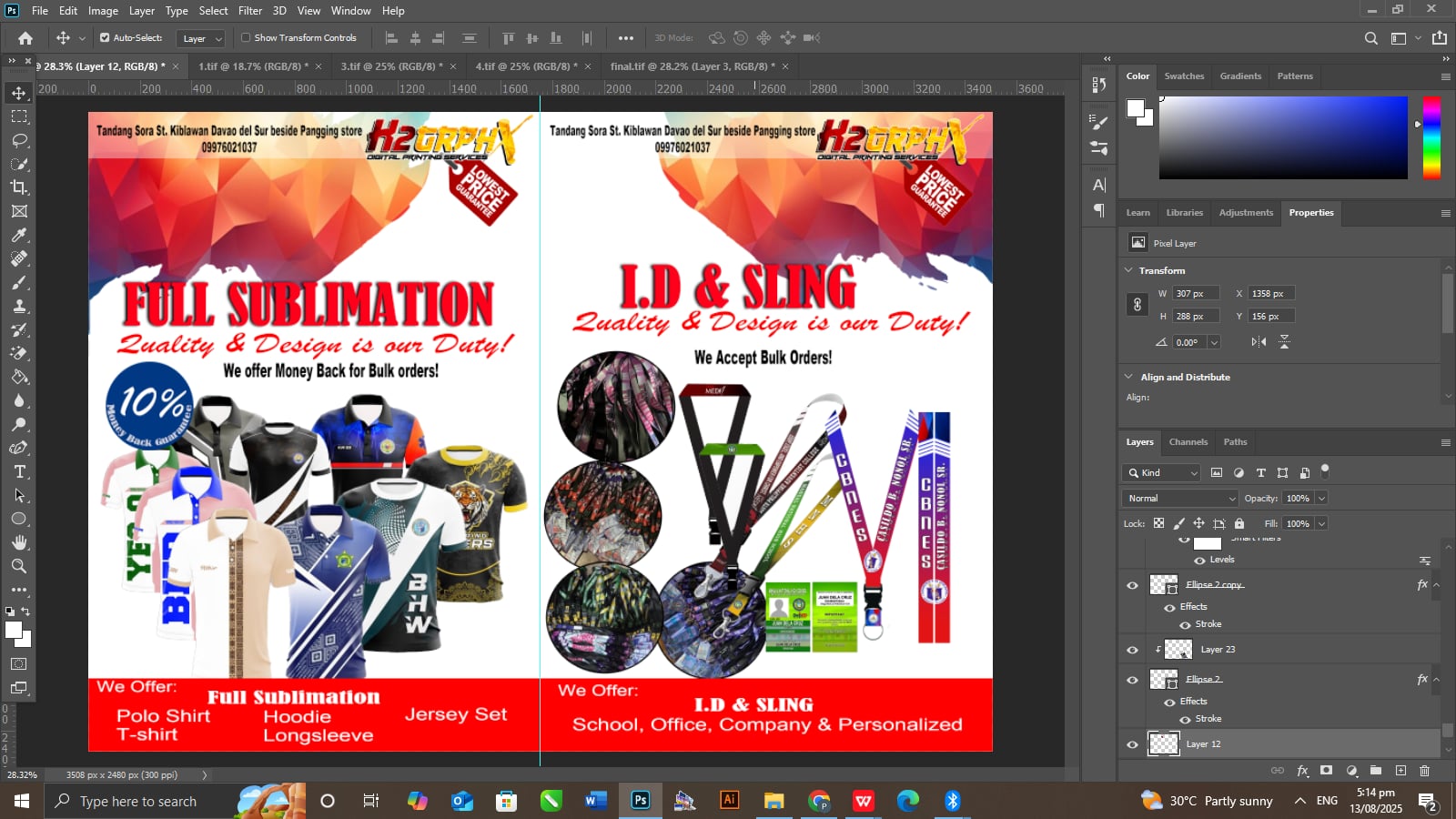1456x819 pixels.
Task: Click the transform width input field
Action: pyautogui.click(x=1195, y=294)
